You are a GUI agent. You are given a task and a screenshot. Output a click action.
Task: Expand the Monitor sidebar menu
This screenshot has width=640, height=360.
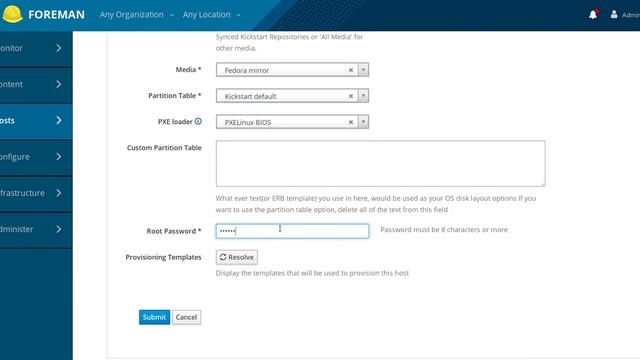36,48
